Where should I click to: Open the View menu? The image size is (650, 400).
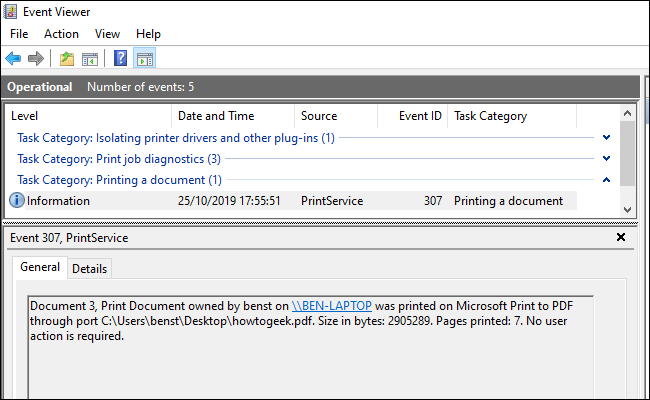107,34
